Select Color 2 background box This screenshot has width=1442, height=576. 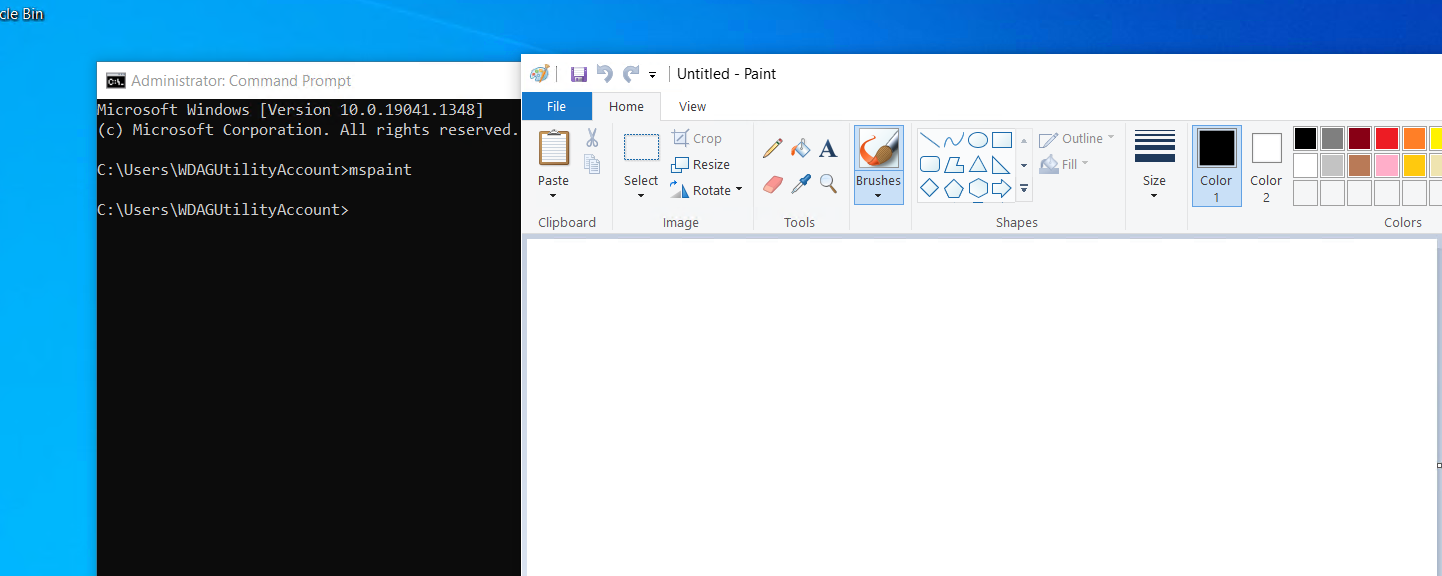(x=1266, y=165)
